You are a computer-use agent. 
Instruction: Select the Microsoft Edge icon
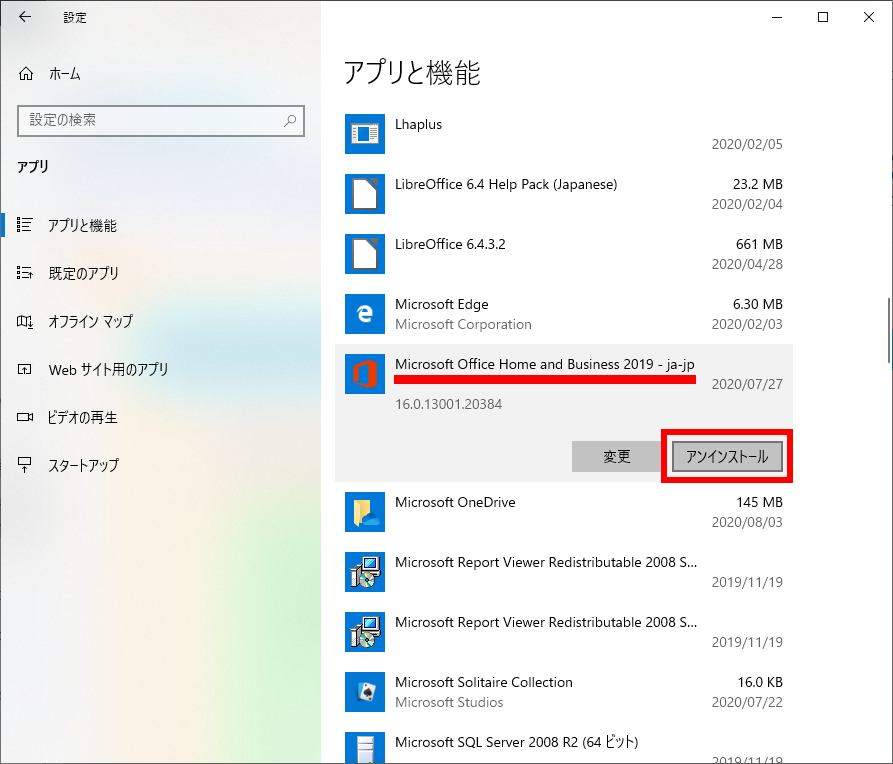364,314
